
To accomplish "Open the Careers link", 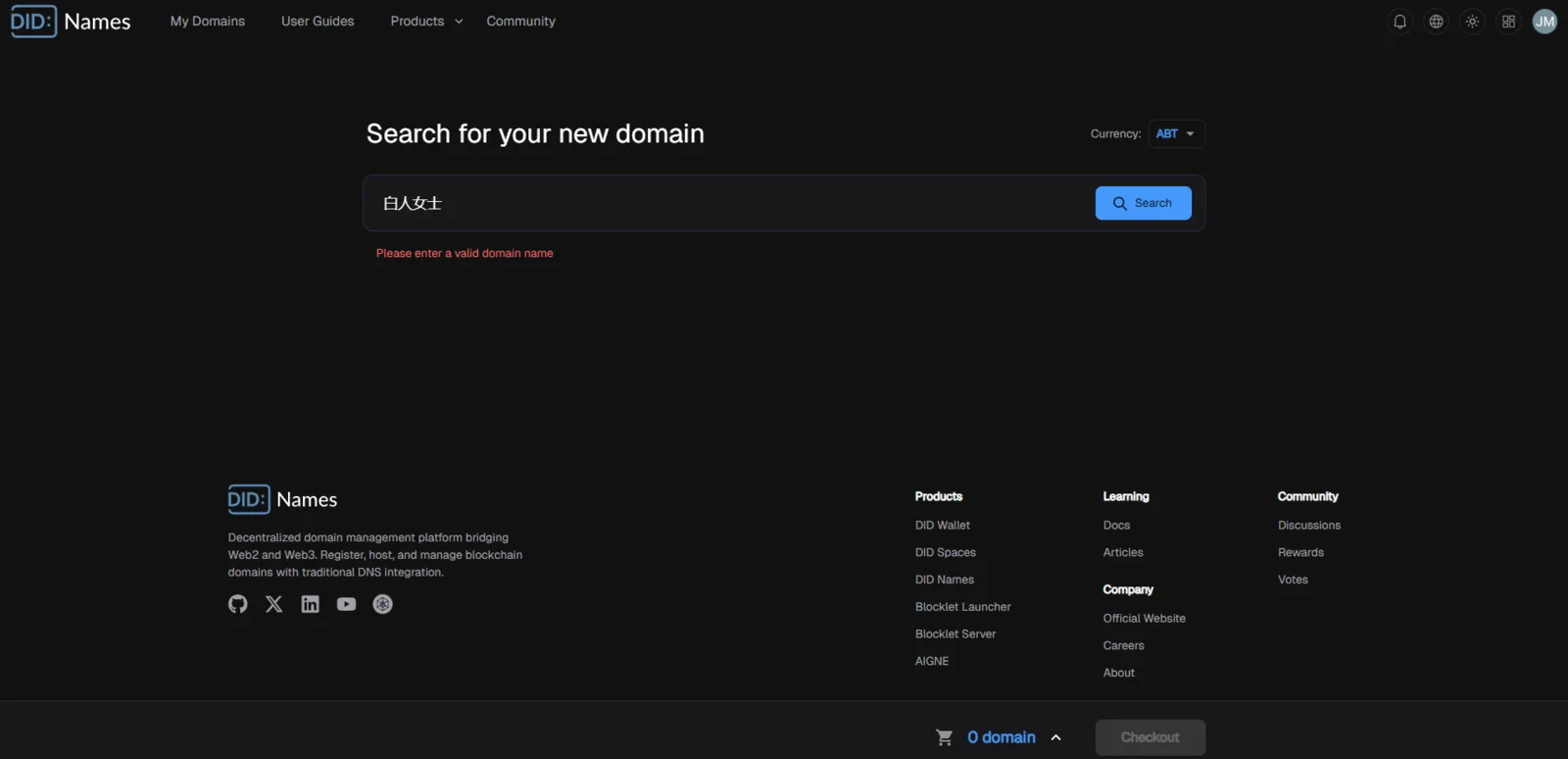I will click(1124, 646).
